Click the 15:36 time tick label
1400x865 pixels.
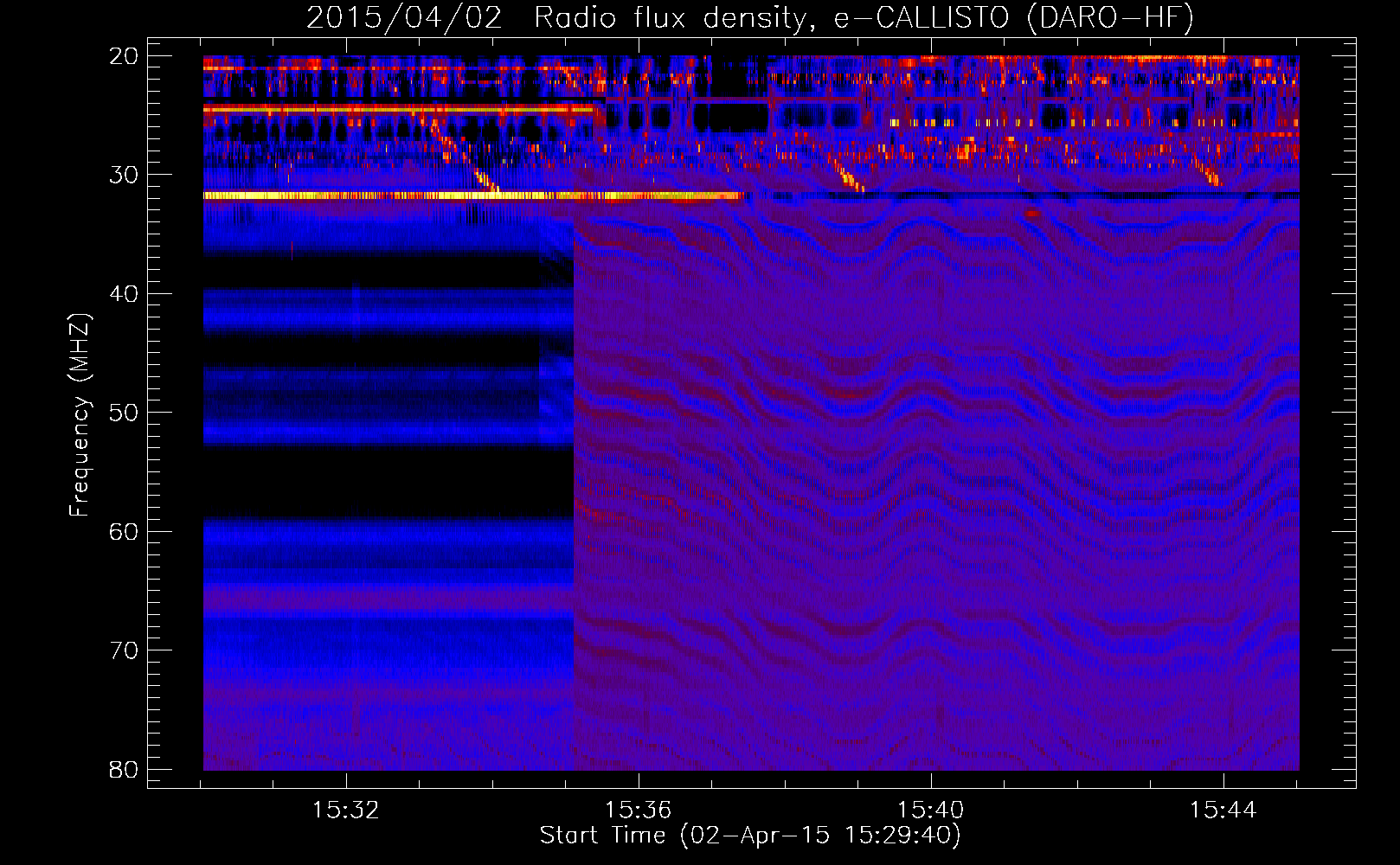click(639, 811)
